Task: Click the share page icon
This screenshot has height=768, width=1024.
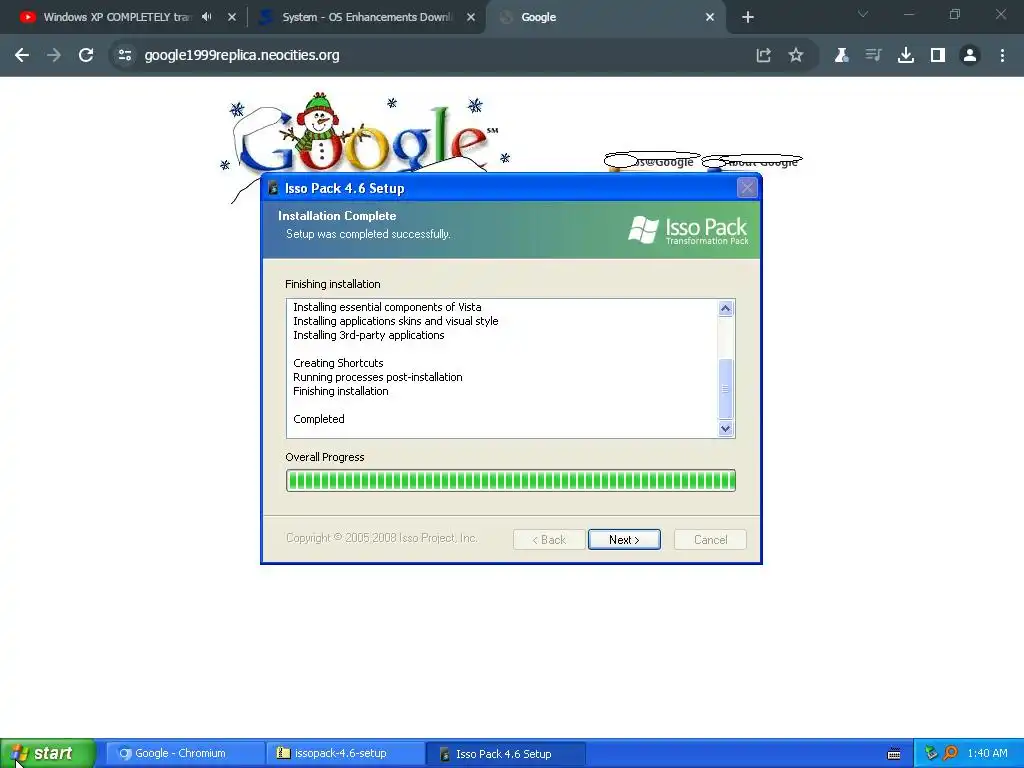Action: click(x=763, y=56)
